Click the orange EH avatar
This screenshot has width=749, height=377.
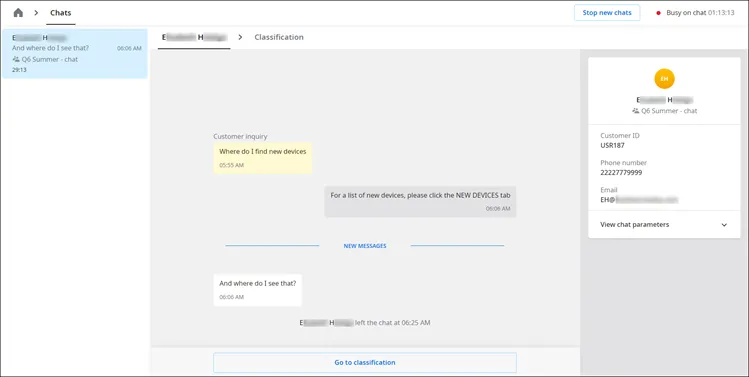664,79
